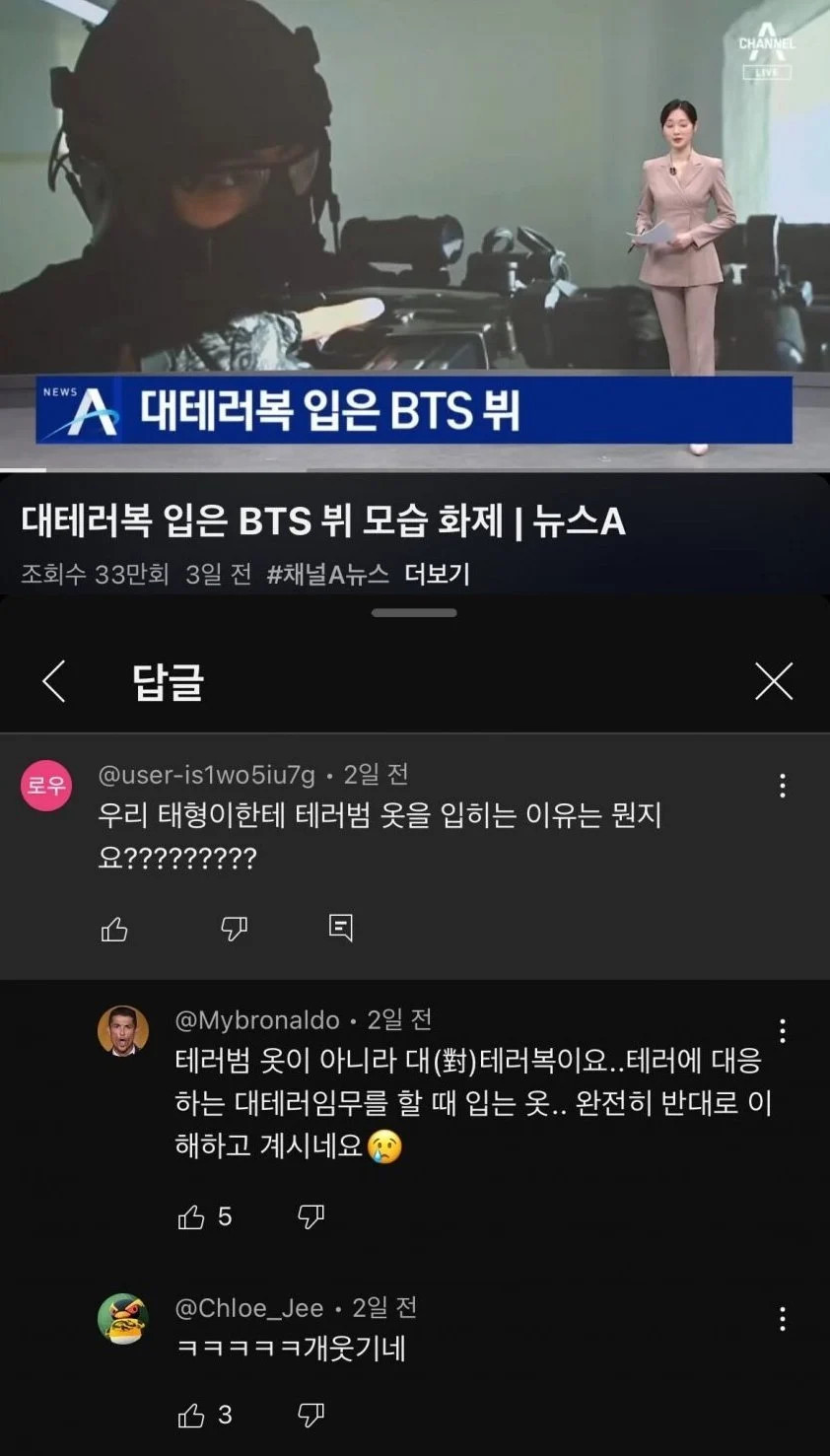This screenshot has width=830, height=1456.
Task: Open the #채널A뉴스 hashtag link
Action: click(327, 574)
